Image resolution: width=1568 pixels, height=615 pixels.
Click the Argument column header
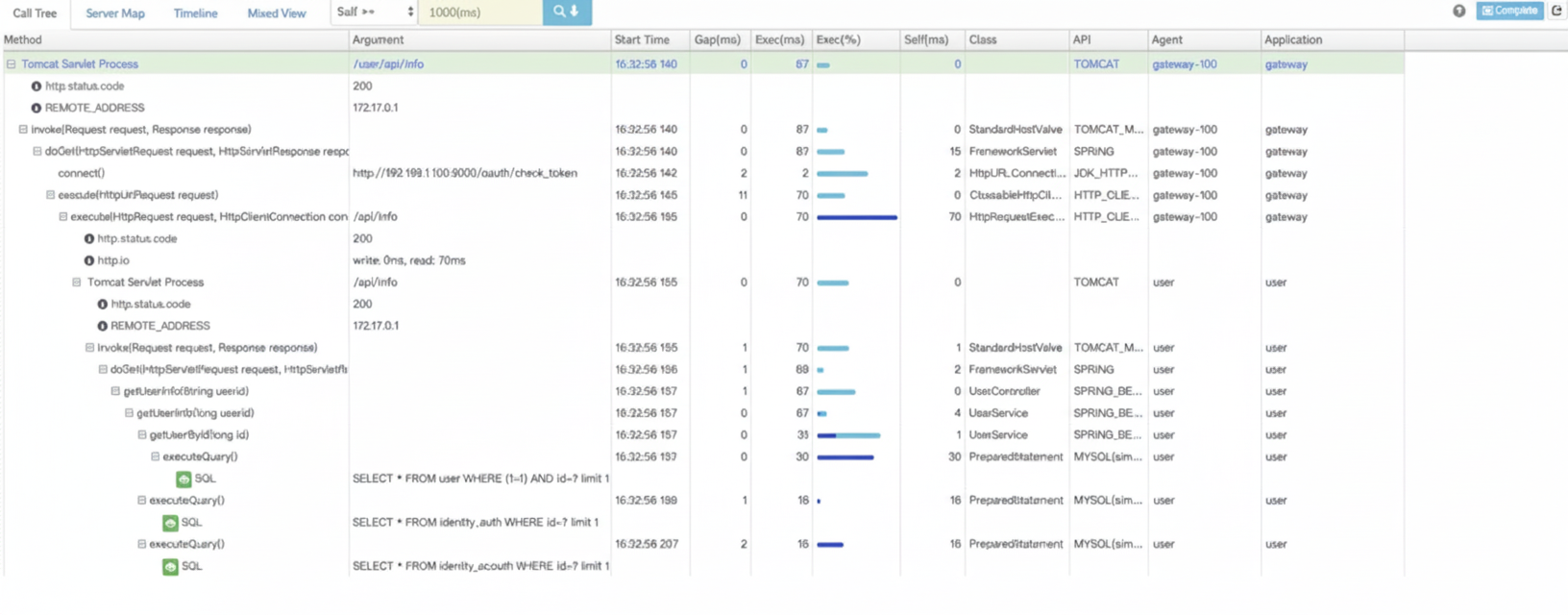[x=378, y=39]
